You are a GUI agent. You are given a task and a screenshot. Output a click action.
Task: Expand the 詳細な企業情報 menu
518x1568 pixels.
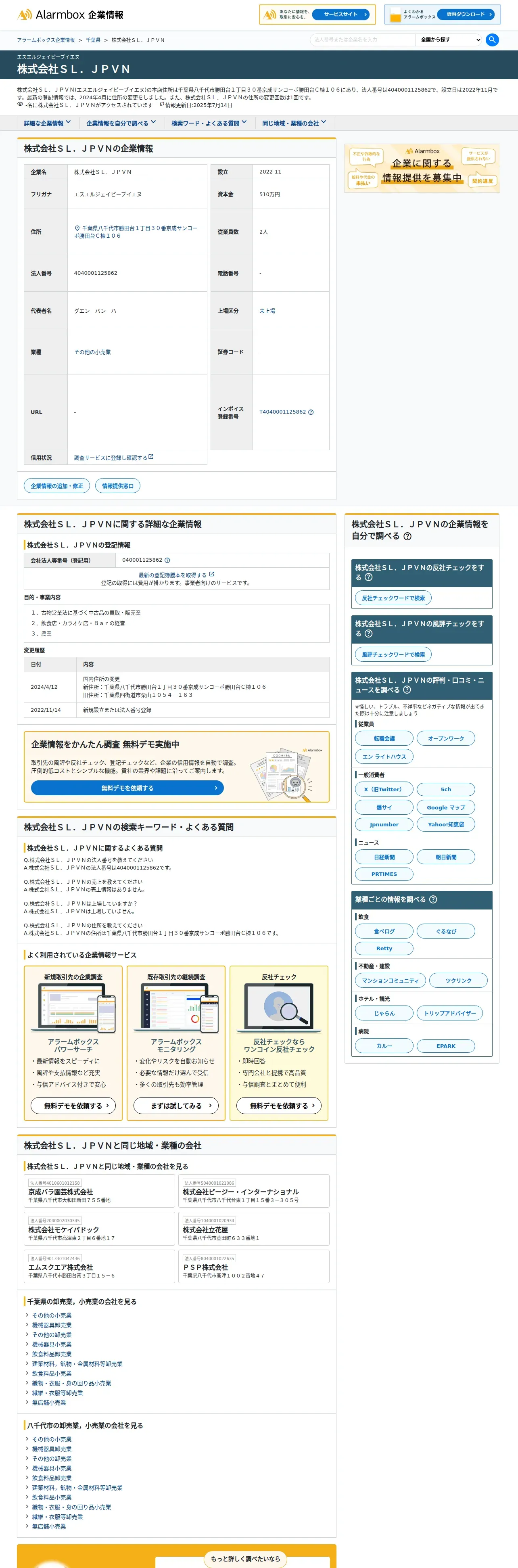coord(48,123)
